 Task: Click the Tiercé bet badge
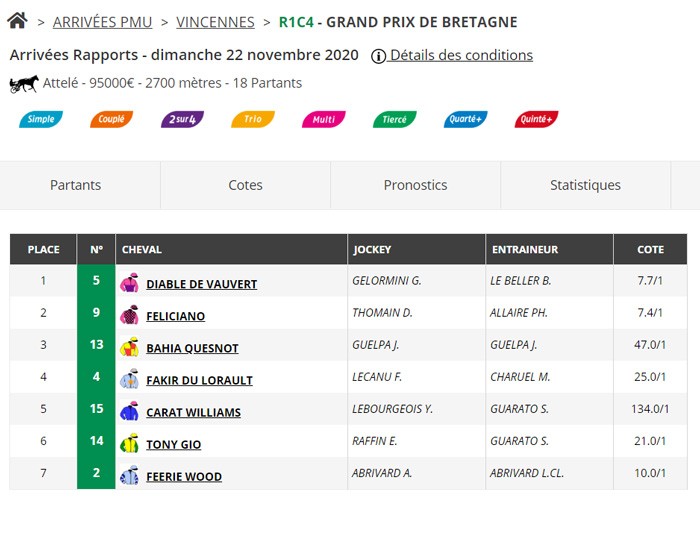pos(394,119)
